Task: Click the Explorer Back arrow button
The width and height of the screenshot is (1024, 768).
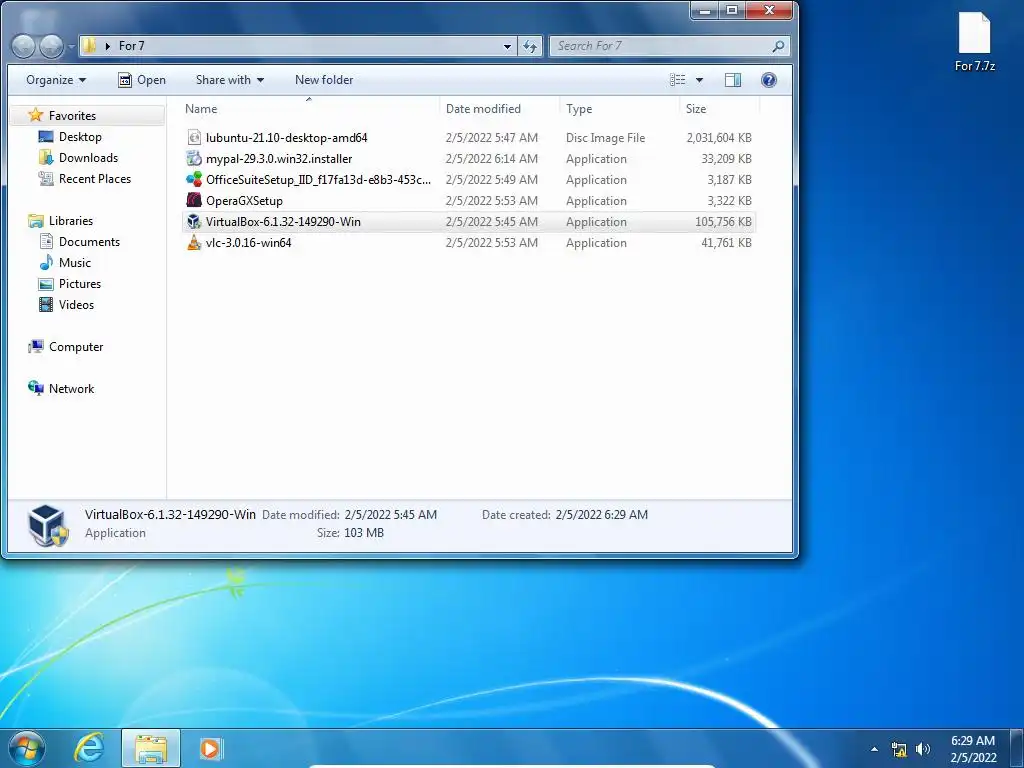Action: click(24, 46)
